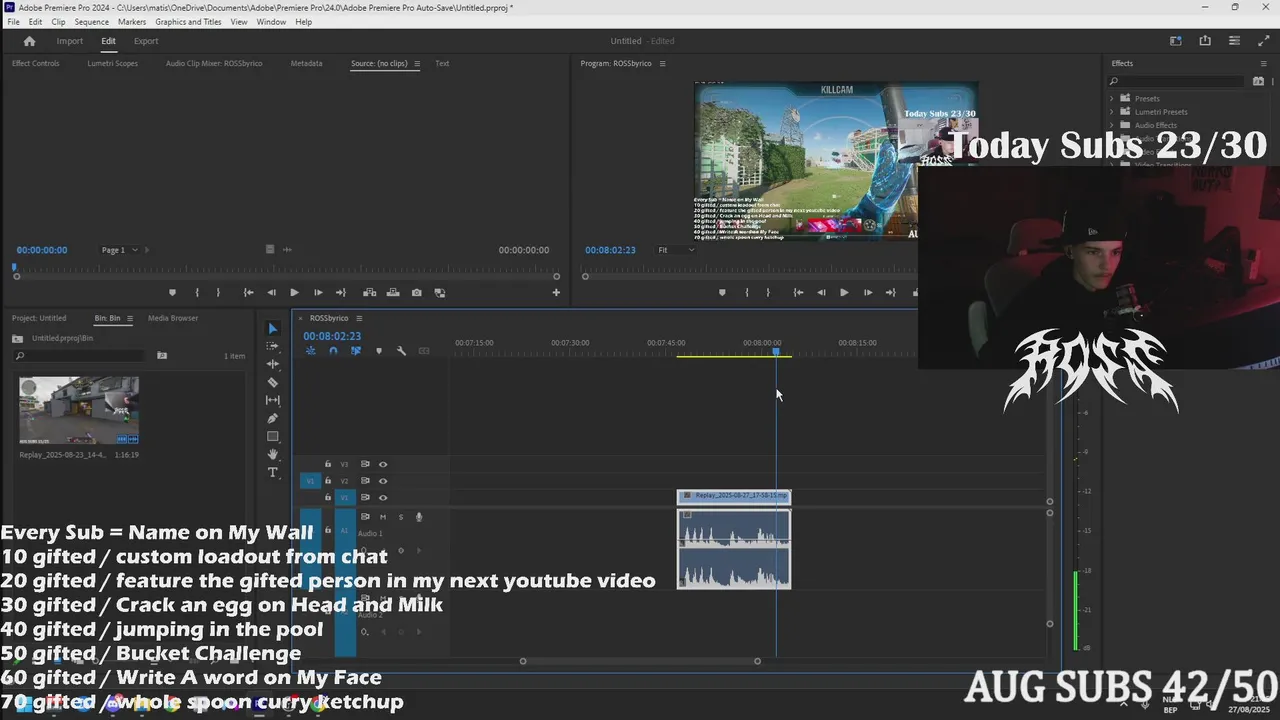Select the Ripple Edit tool
This screenshot has width=1280, height=720.
tap(272, 364)
